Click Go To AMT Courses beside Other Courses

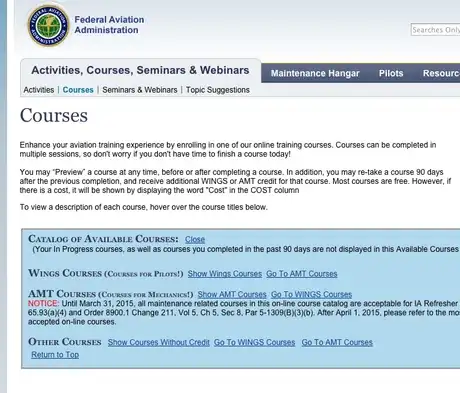tap(337, 342)
